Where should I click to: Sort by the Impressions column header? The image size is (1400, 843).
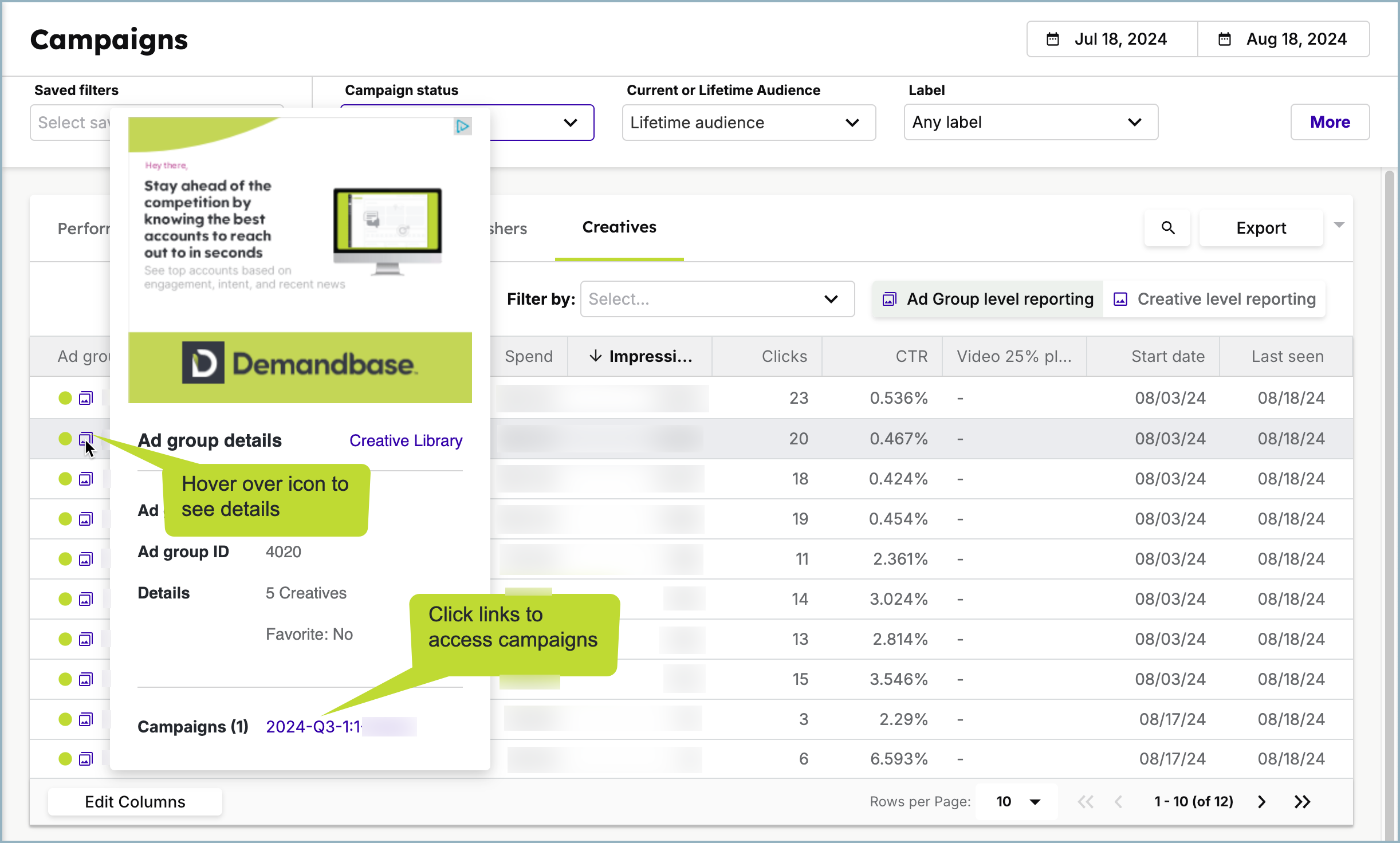click(x=640, y=356)
